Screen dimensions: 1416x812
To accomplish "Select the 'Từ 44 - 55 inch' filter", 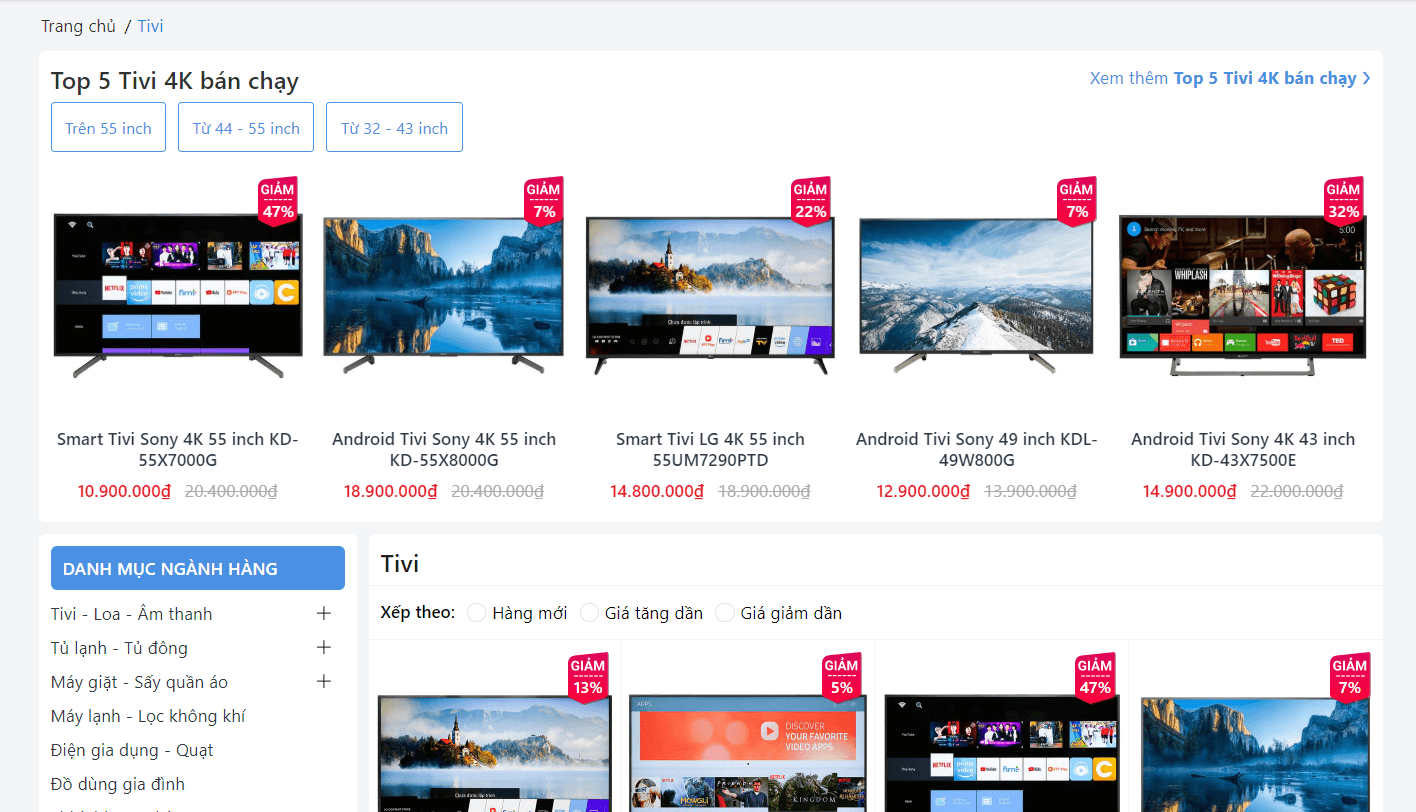I will pyautogui.click(x=246, y=127).
